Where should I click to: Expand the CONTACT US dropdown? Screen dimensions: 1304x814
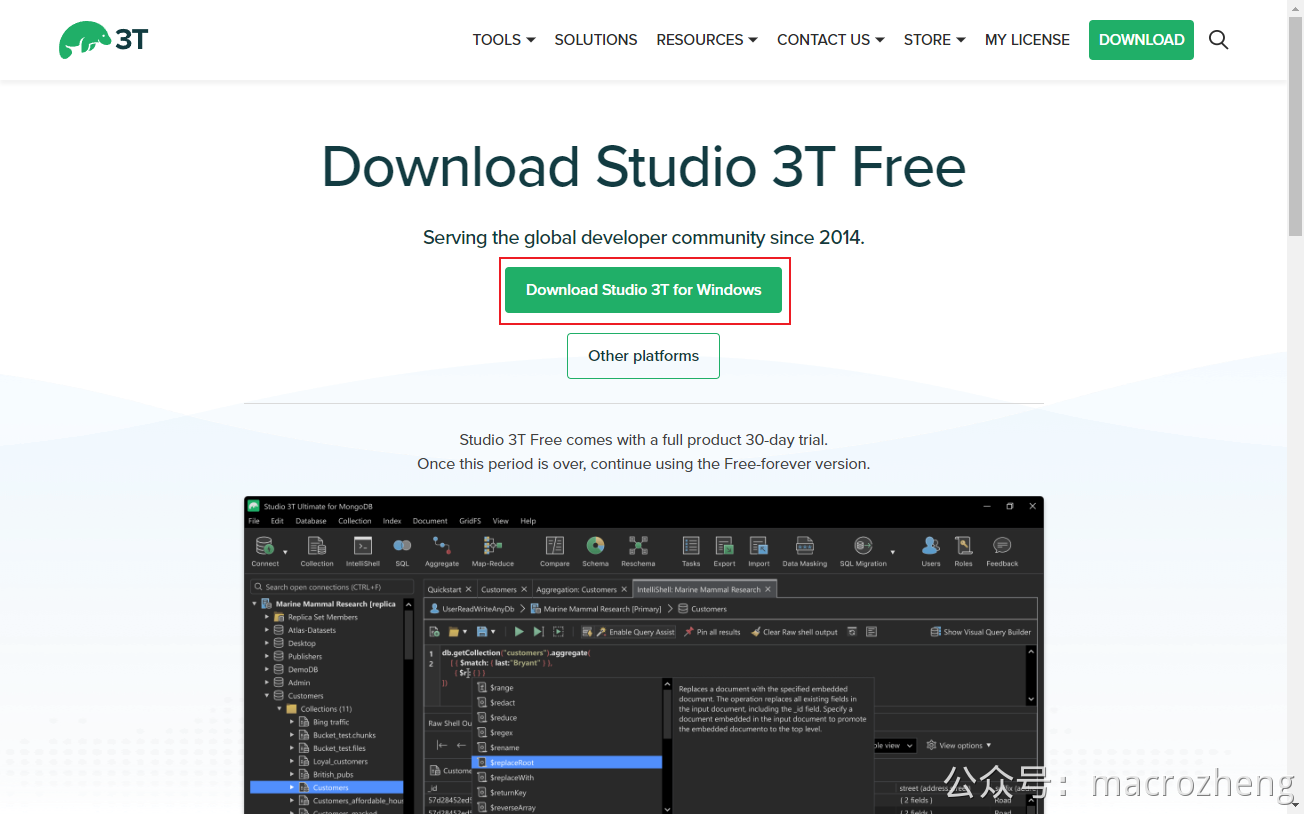(831, 40)
